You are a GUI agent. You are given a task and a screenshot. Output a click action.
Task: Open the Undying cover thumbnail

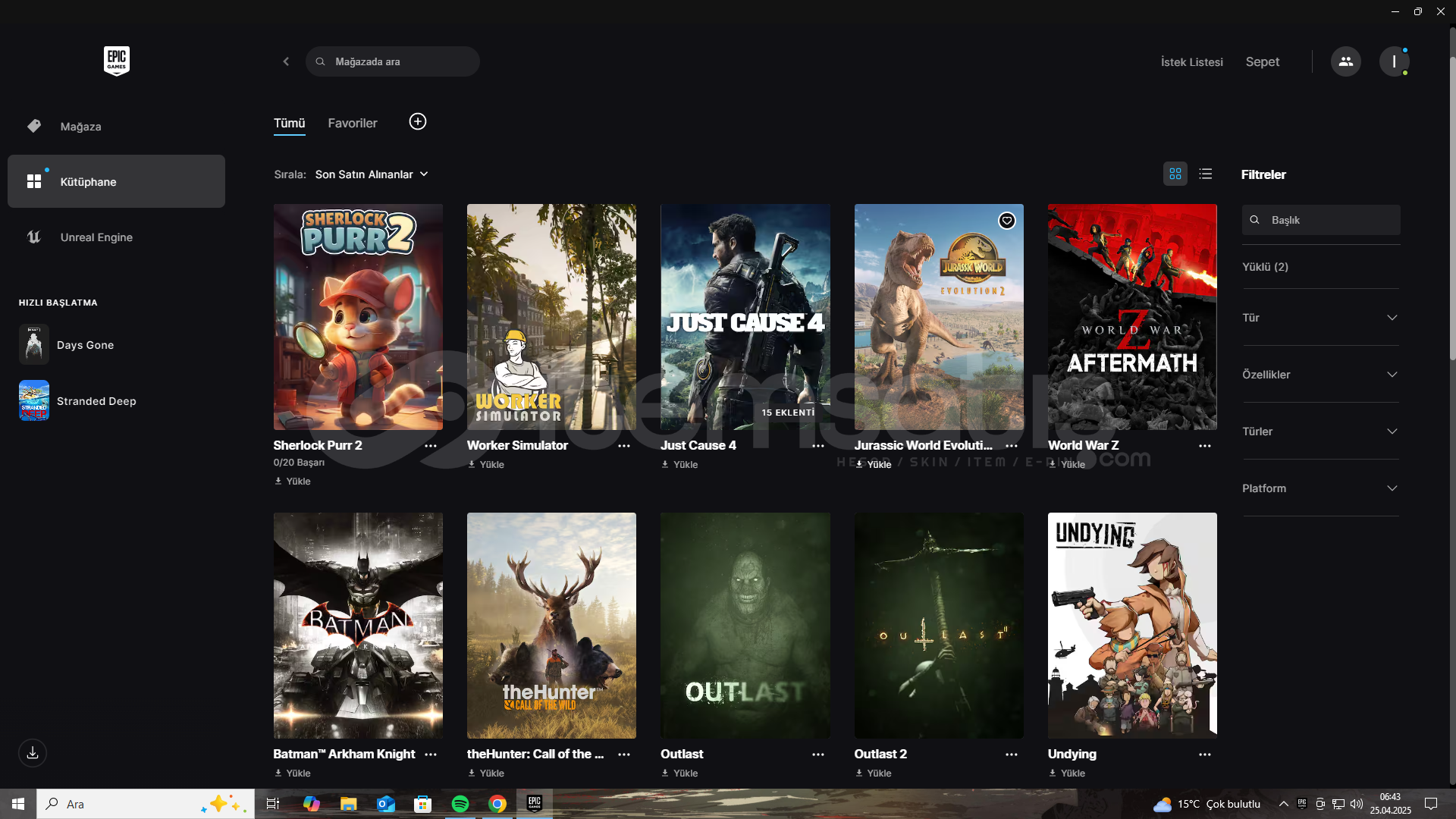[x=1132, y=626]
